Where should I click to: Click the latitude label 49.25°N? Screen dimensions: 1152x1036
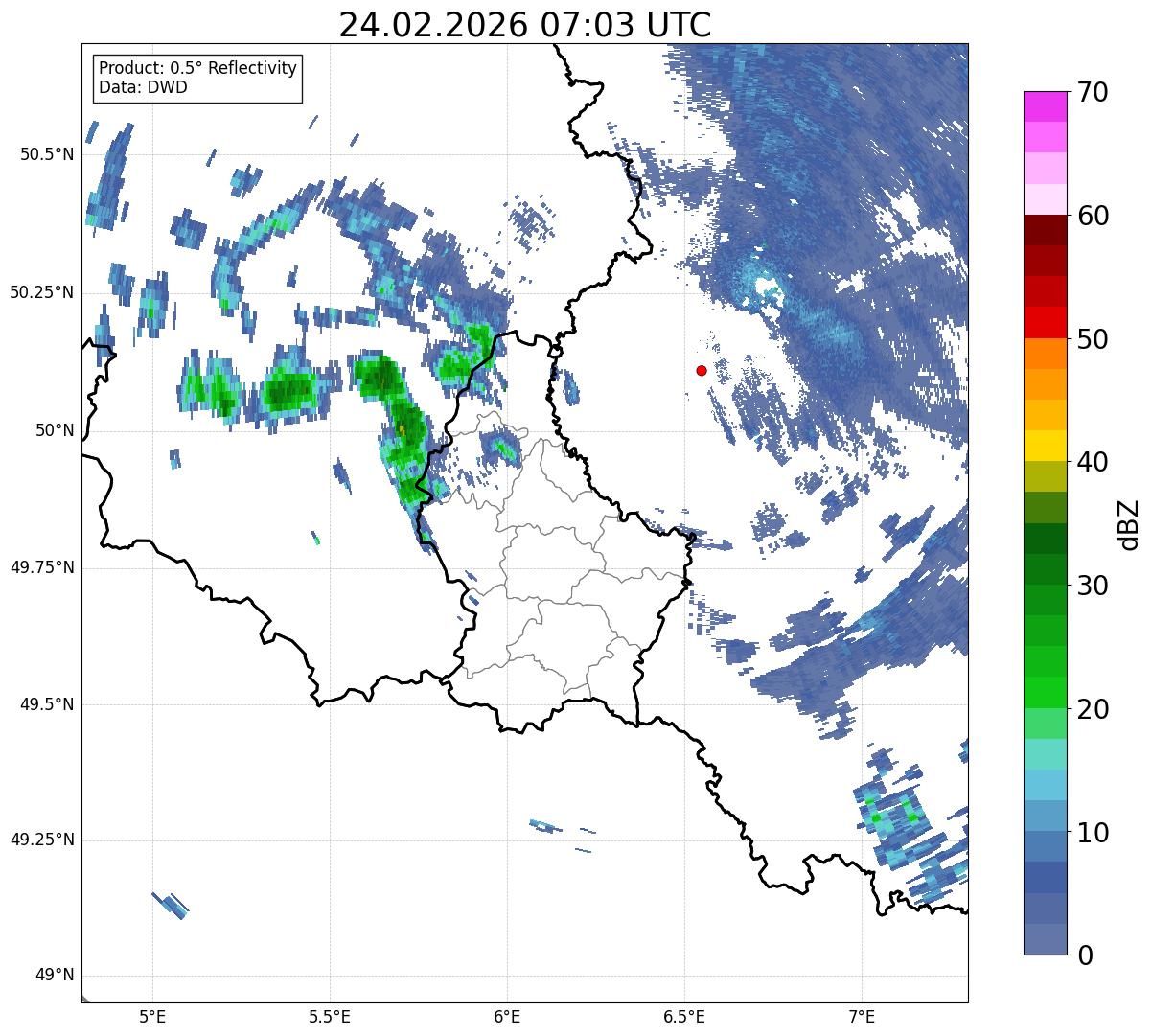click(x=42, y=840)
